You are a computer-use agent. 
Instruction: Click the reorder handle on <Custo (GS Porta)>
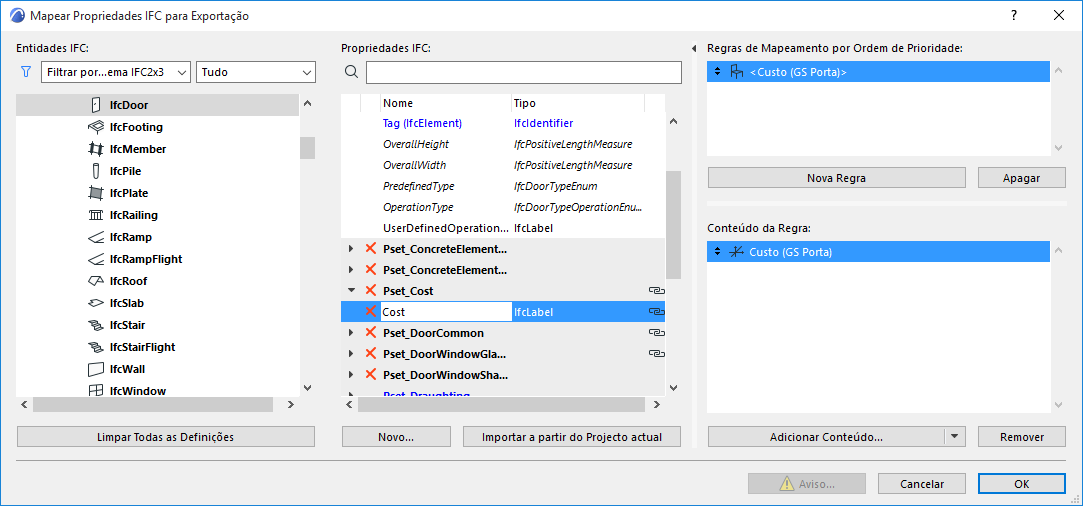[x=717, y=72]
